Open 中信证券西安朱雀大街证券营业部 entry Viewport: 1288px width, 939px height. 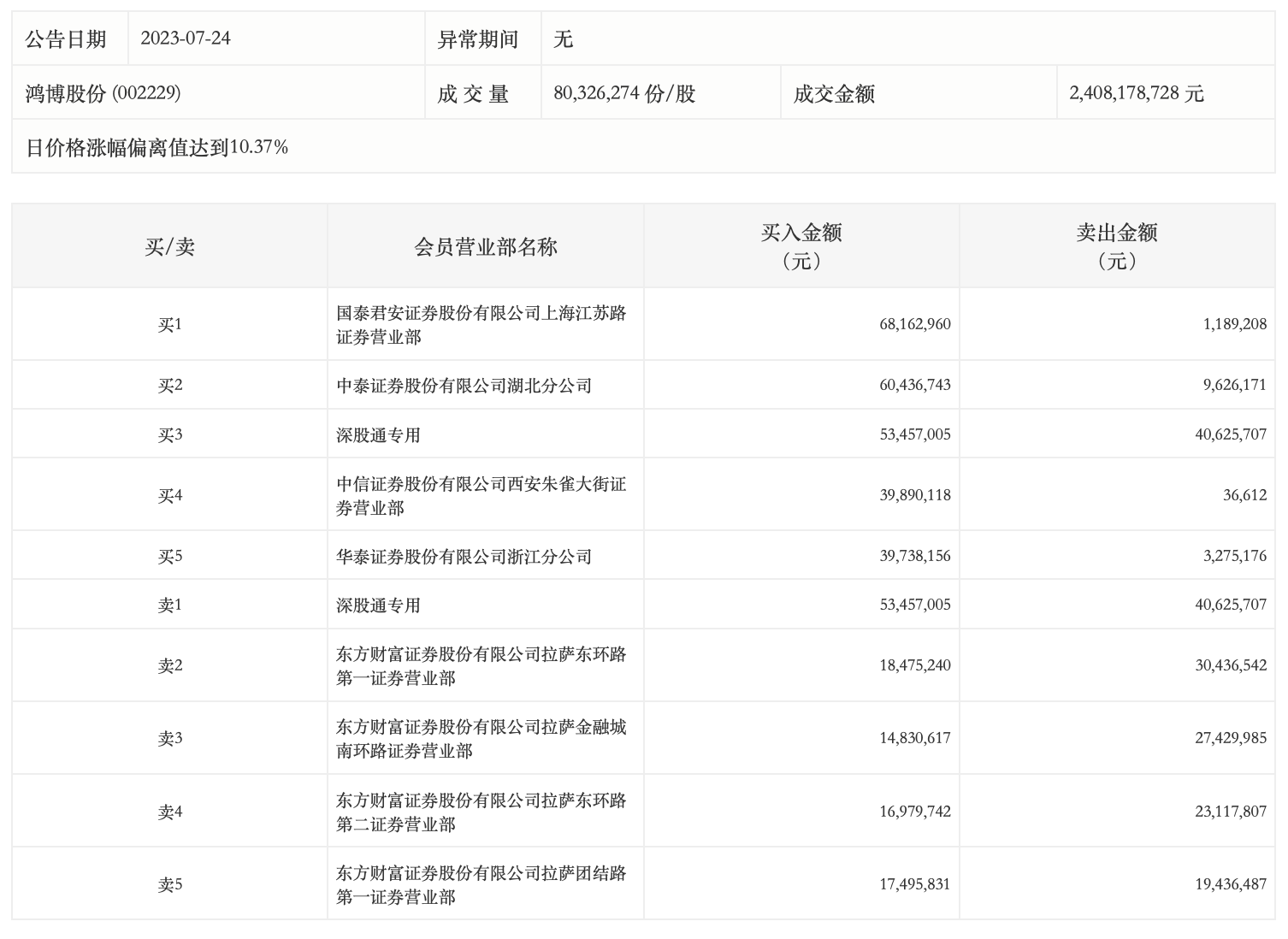[481, 496]
